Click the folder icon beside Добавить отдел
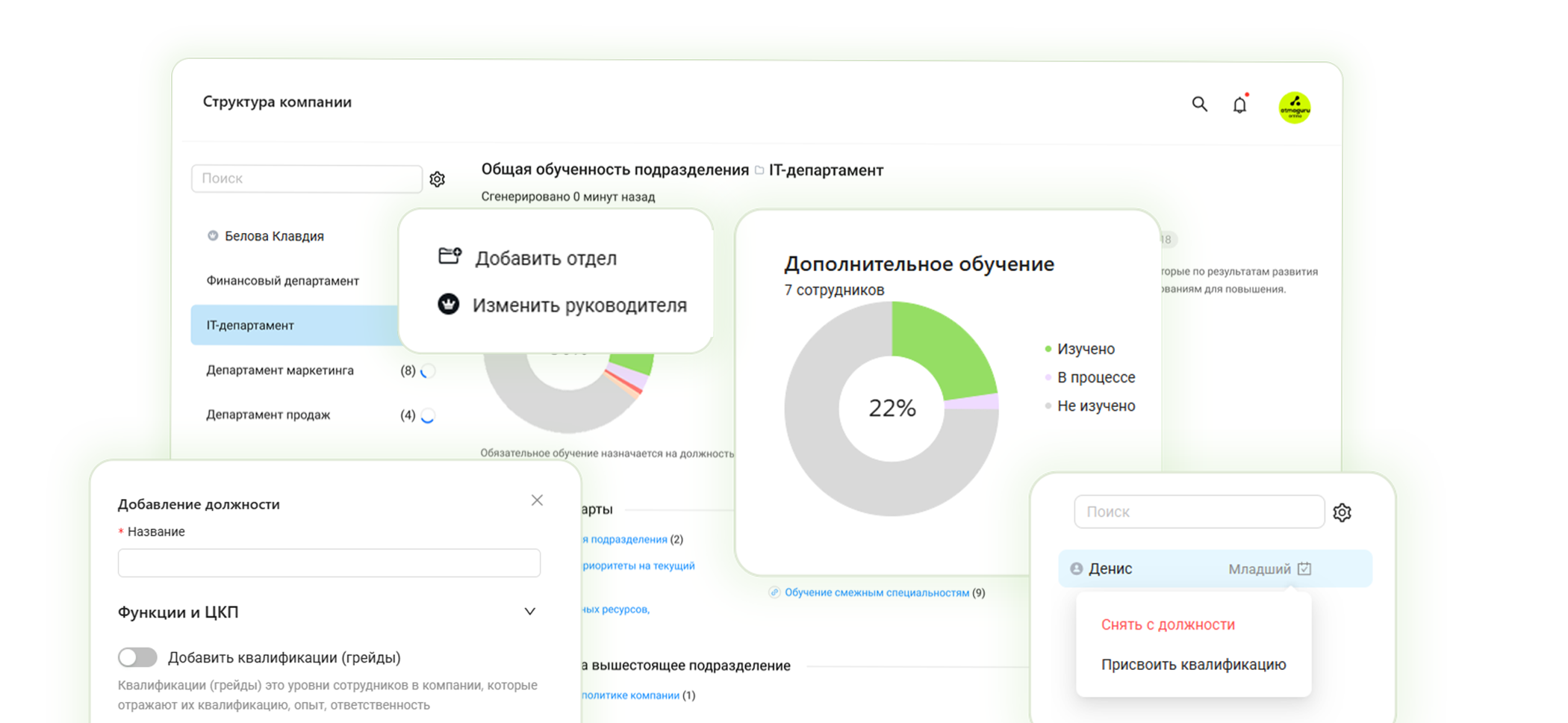Screen dimensions: 1568x723 point(449,256)
